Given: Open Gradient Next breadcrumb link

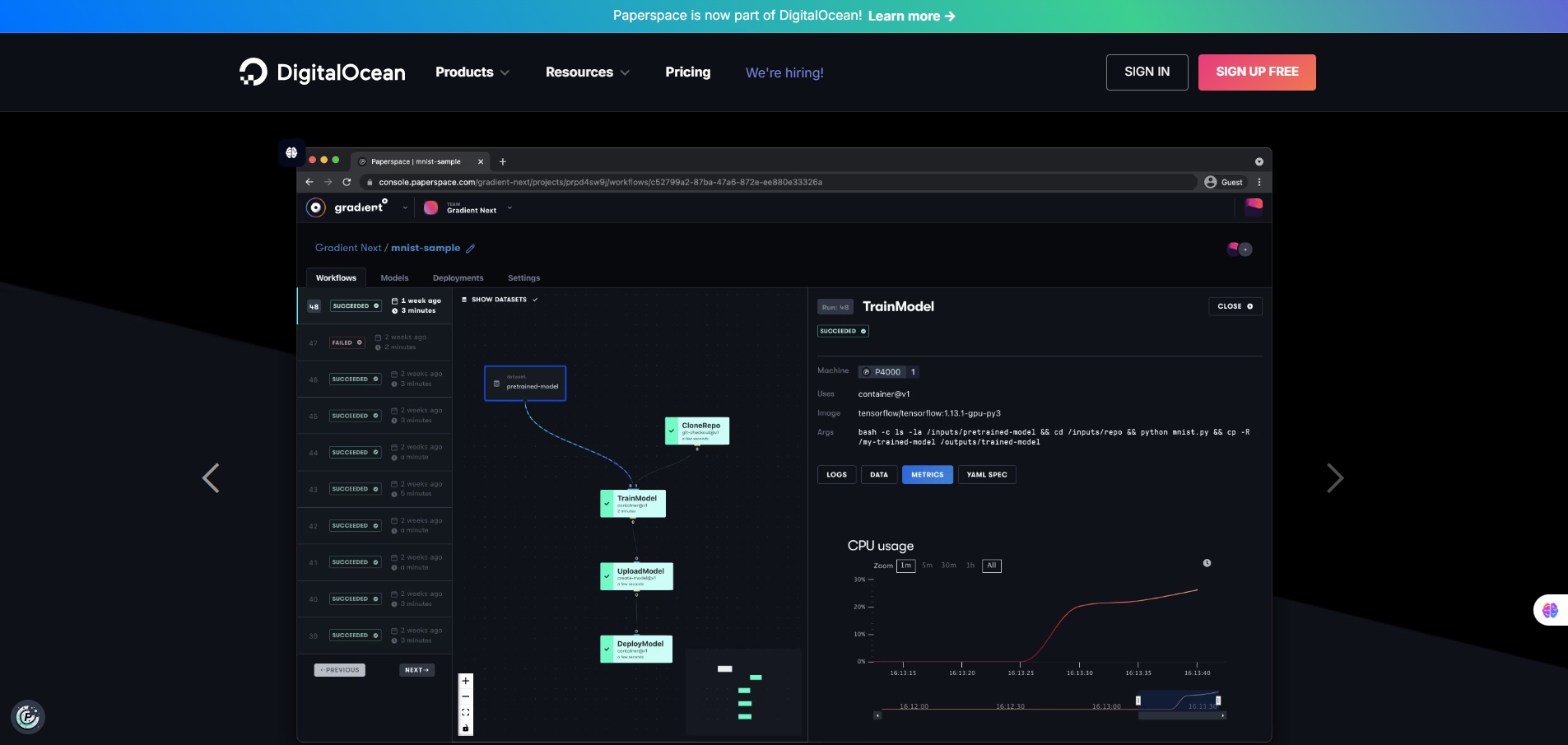Looking at the screenshot, I should (348, 248).
